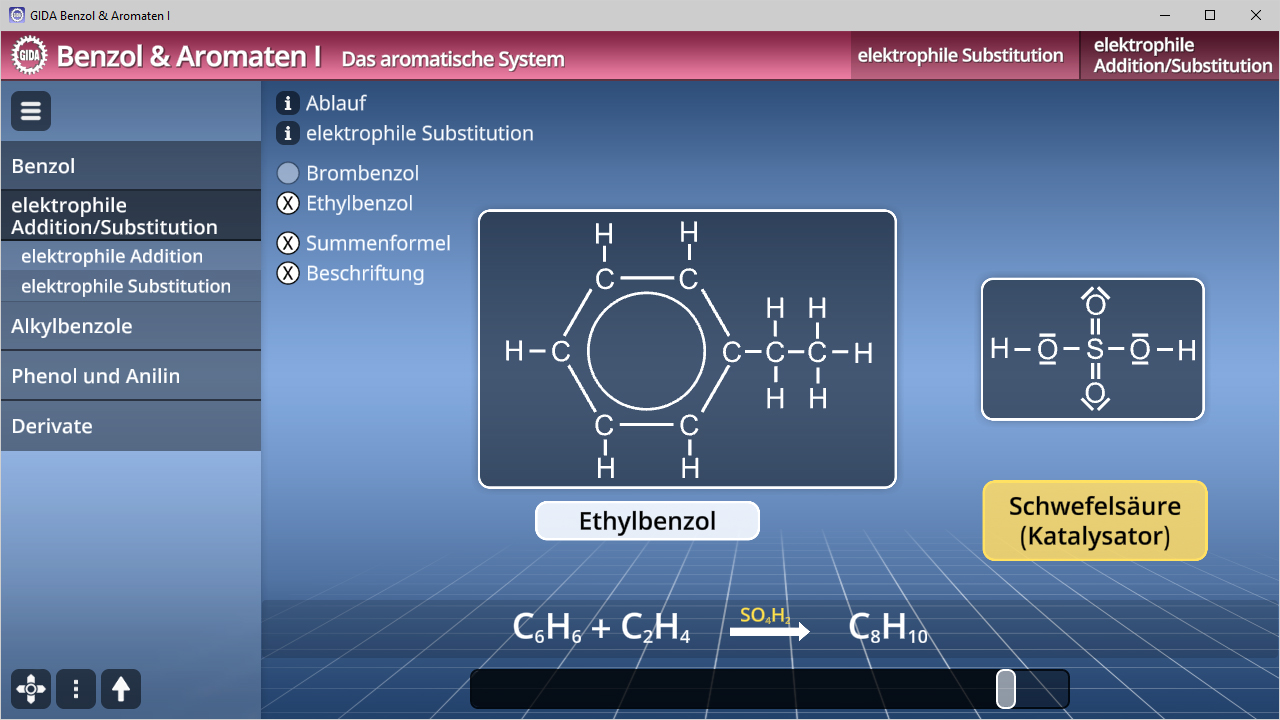Open info icon for elektrophile Substitution
Image resolution: width=1280 pixels, height=720 pixels.
(x=288, y=133)
